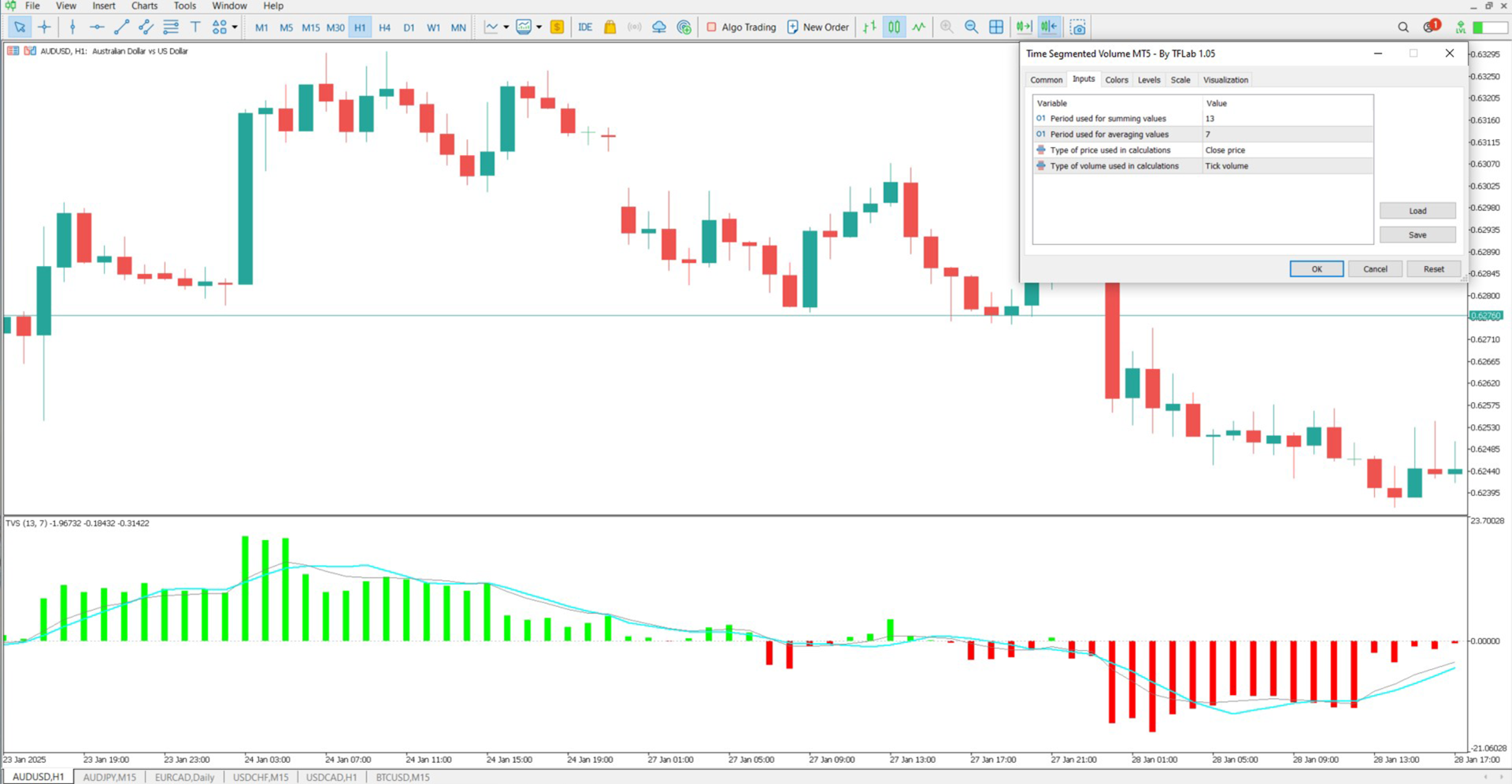Select the trendline drawing tool
Viewport: 1512px width, 784px height.
tap(120, 26)
